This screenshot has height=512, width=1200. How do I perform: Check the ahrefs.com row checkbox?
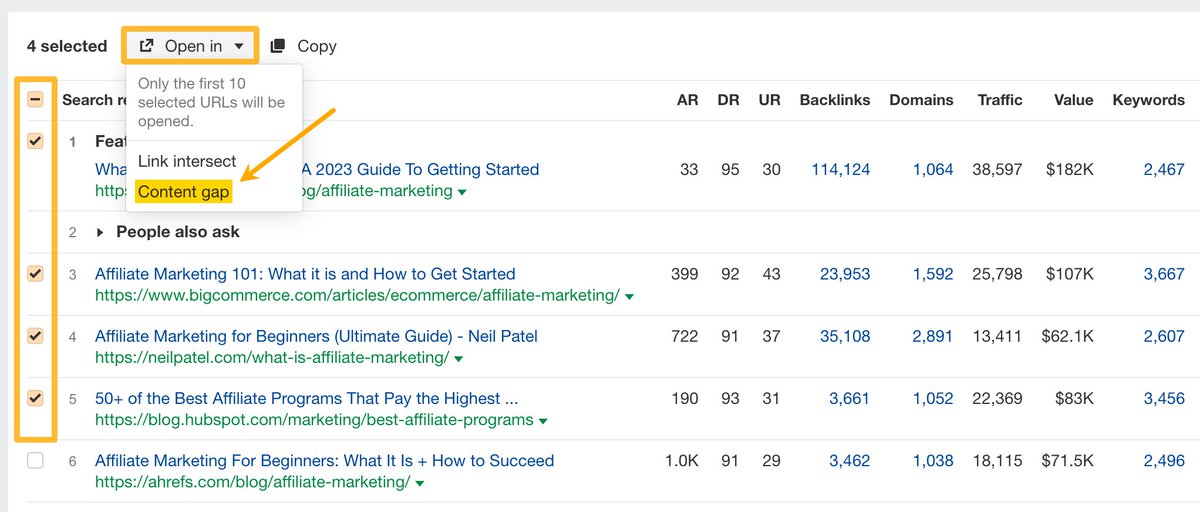tap(35, 461)
